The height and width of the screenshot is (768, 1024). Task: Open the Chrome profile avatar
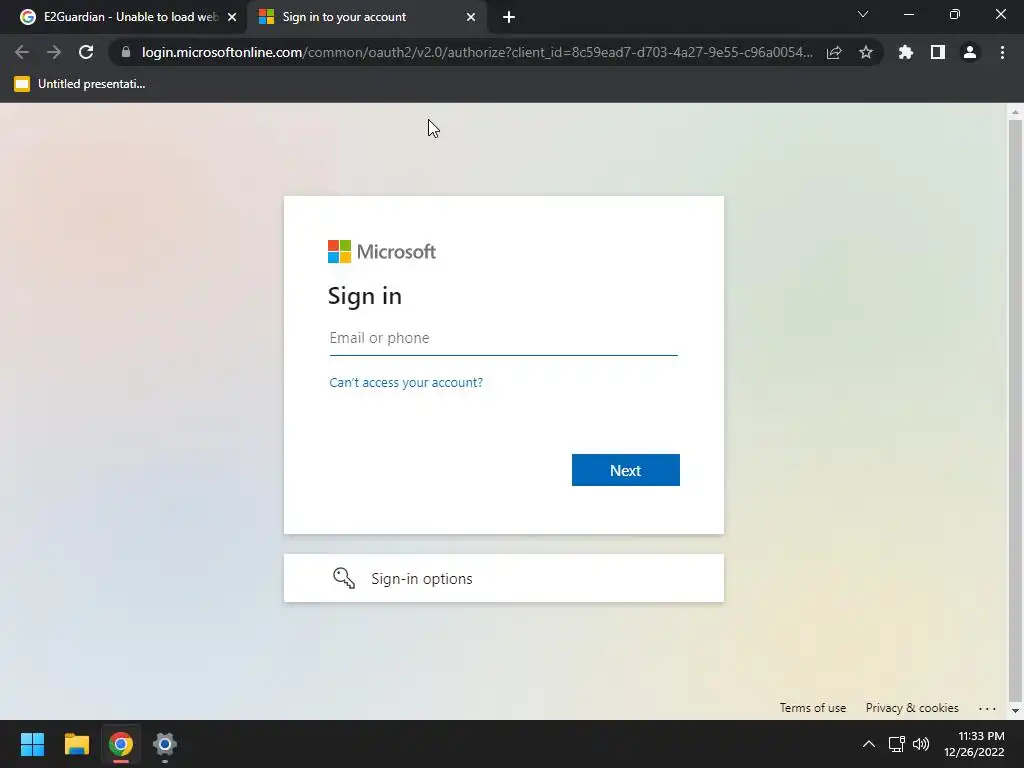tap(970, 52)
